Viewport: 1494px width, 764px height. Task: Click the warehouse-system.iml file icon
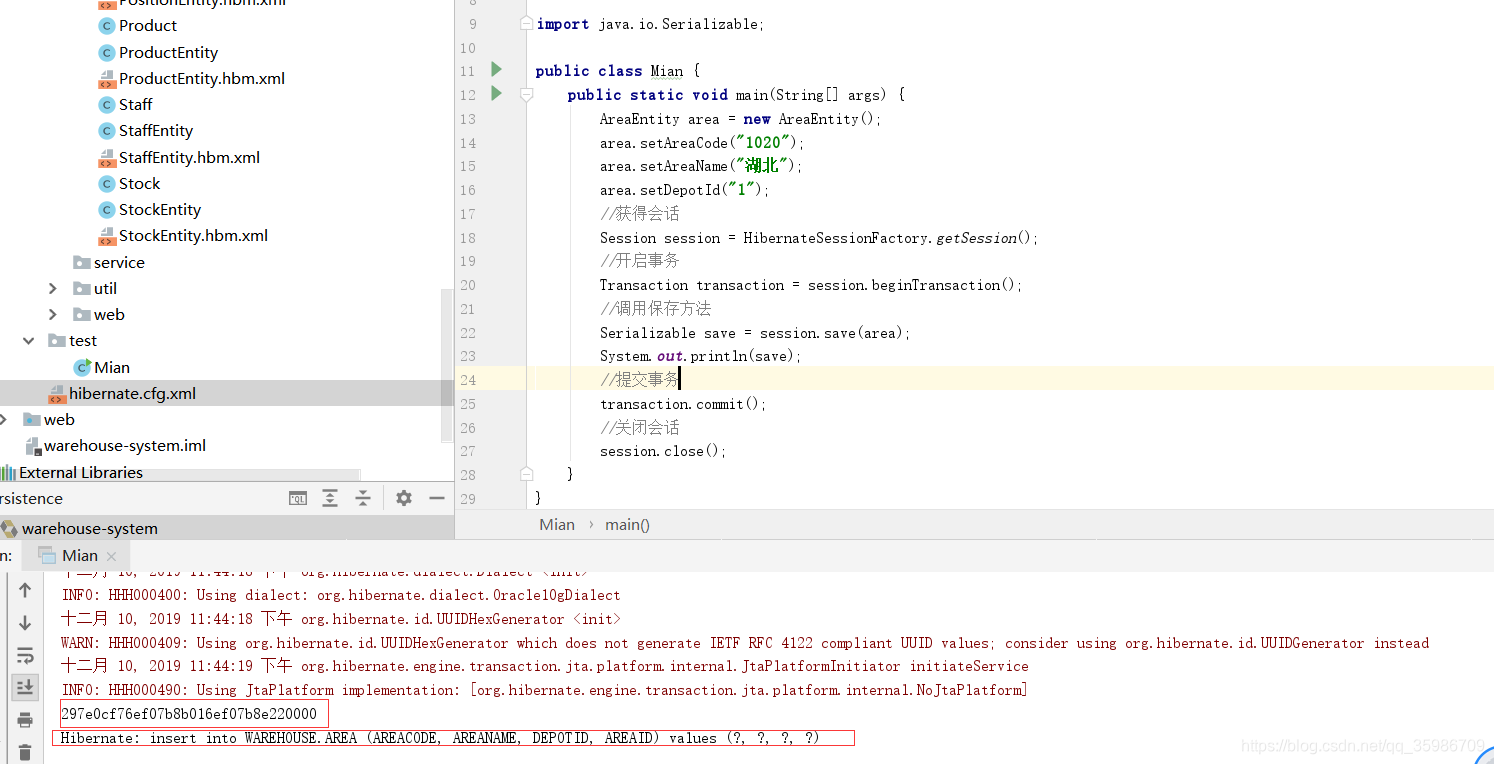click(33, 446)
